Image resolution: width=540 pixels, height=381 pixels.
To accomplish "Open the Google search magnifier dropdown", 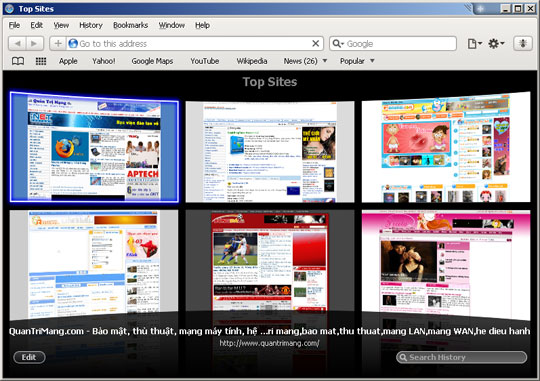I will (x=337, y=44).
